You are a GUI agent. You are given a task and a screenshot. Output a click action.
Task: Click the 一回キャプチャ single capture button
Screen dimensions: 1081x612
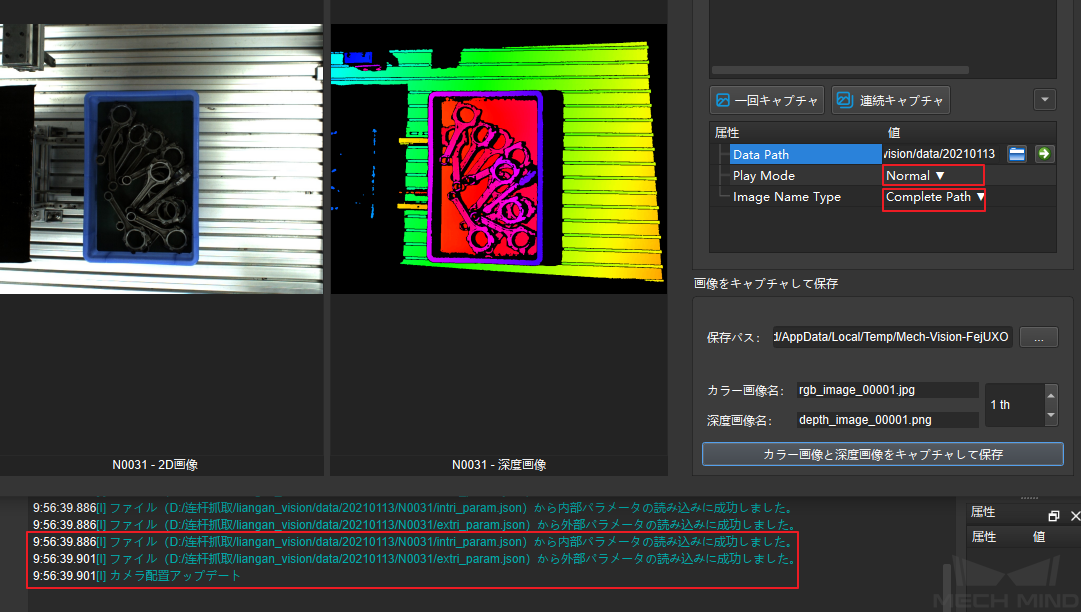(x=766, y=100)
